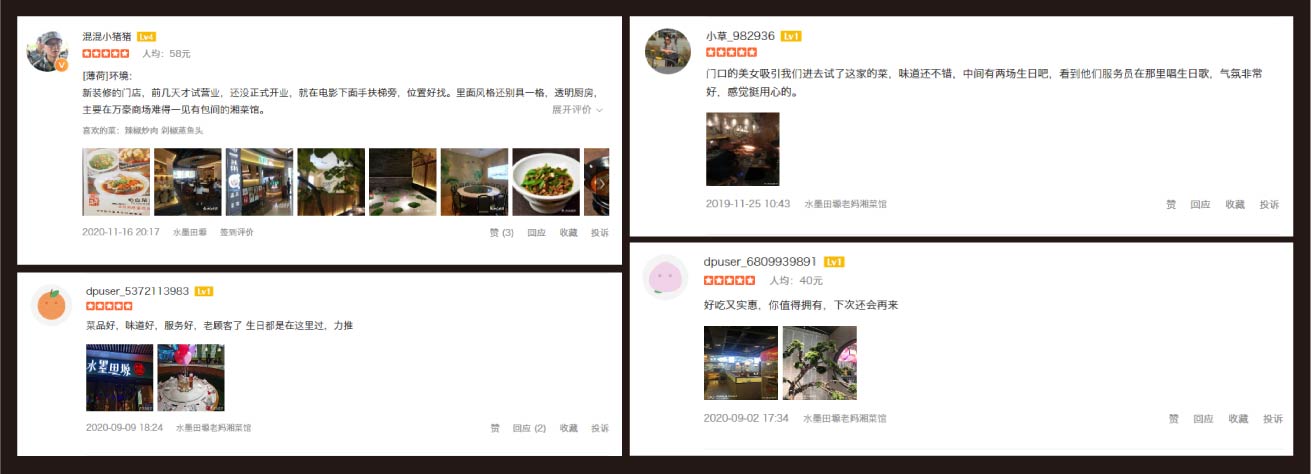Image resolution: width=1311 pixels, height=474 pixels.
Task: Click 投诉 on dpuser_6809939891's review
Action: tap(1272, 419)
